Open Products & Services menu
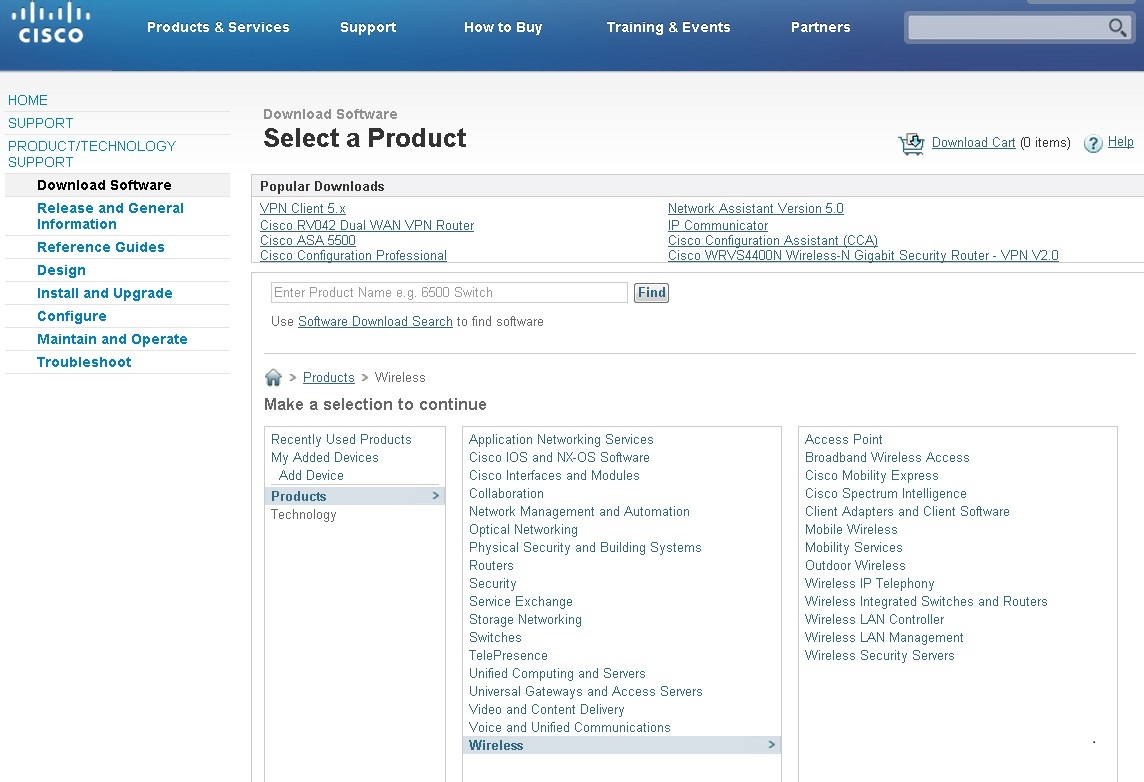 coord(218,27)
